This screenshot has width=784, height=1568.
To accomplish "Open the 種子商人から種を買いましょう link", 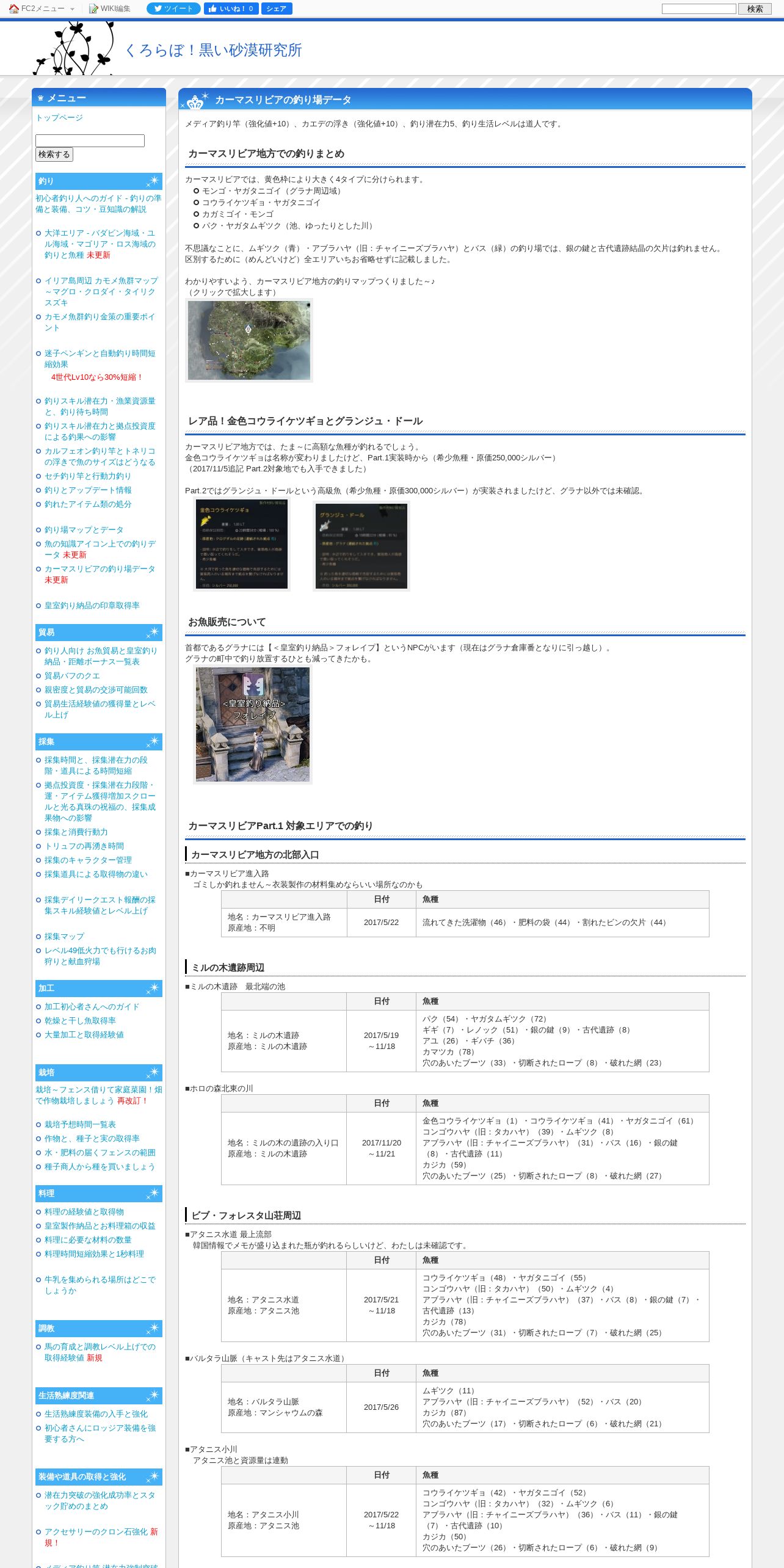I will 100,1166.
